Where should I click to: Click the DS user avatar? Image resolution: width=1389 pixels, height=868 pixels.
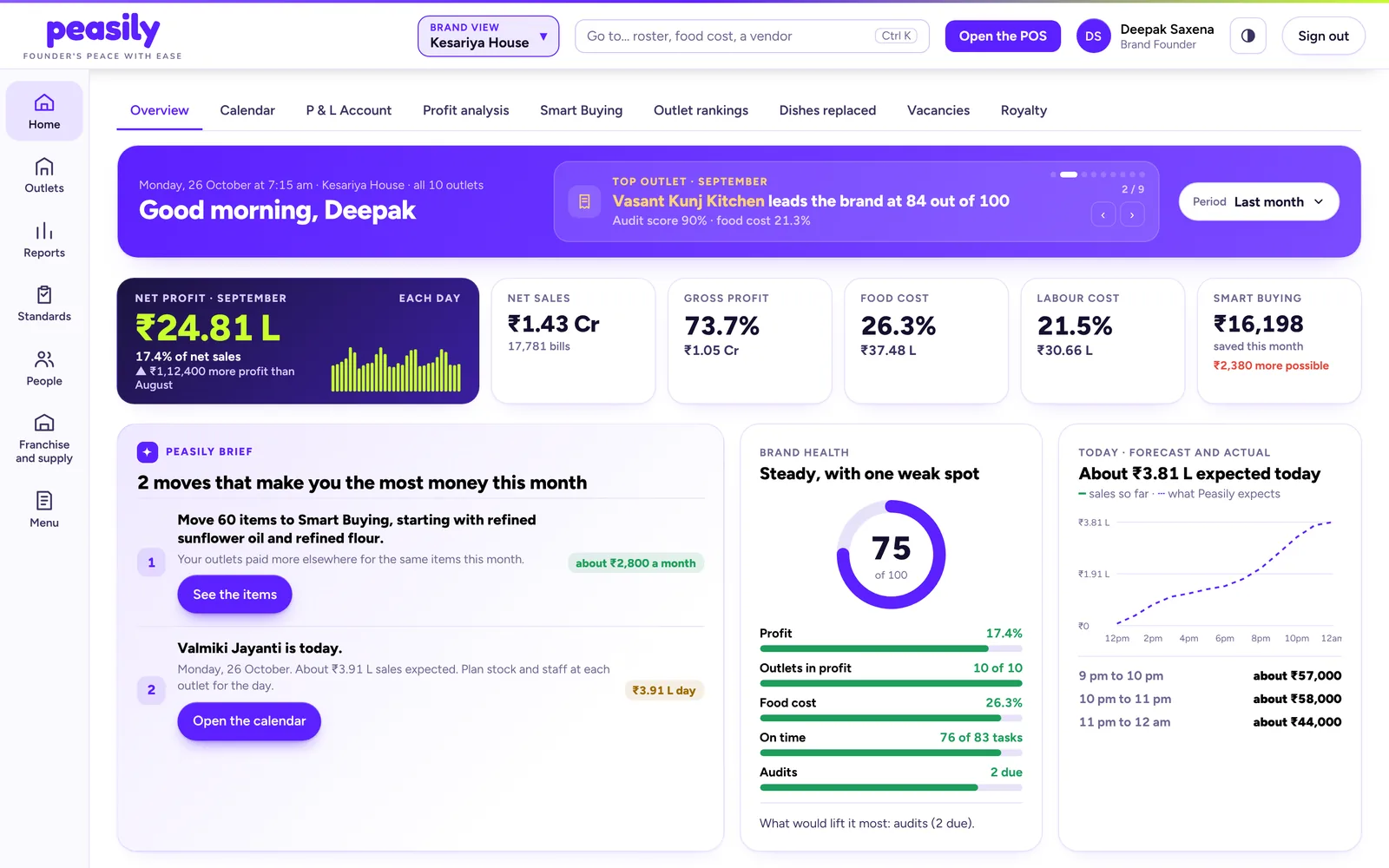1093,36
